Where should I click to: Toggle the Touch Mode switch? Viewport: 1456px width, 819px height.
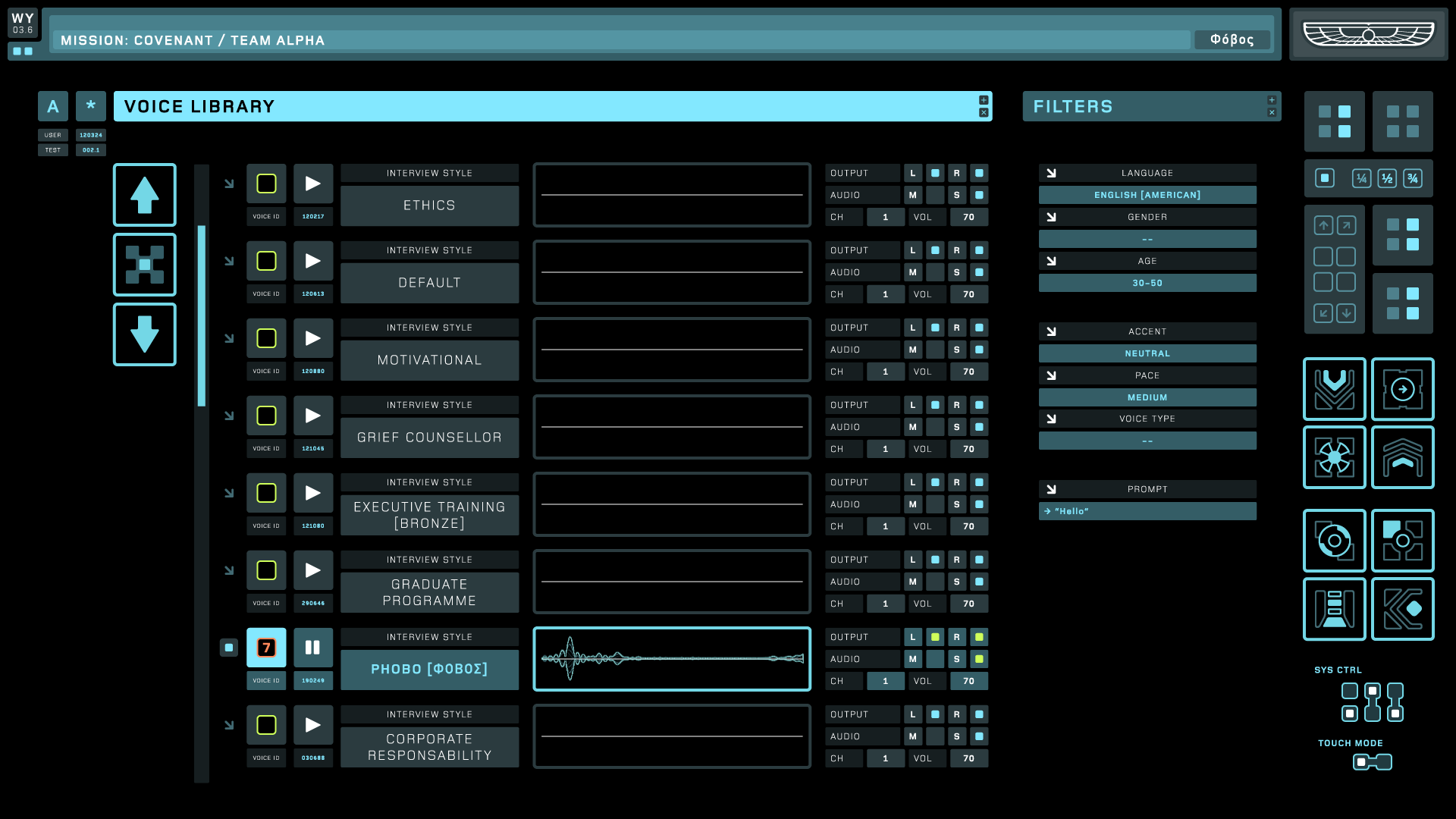tap(1372, 762)
